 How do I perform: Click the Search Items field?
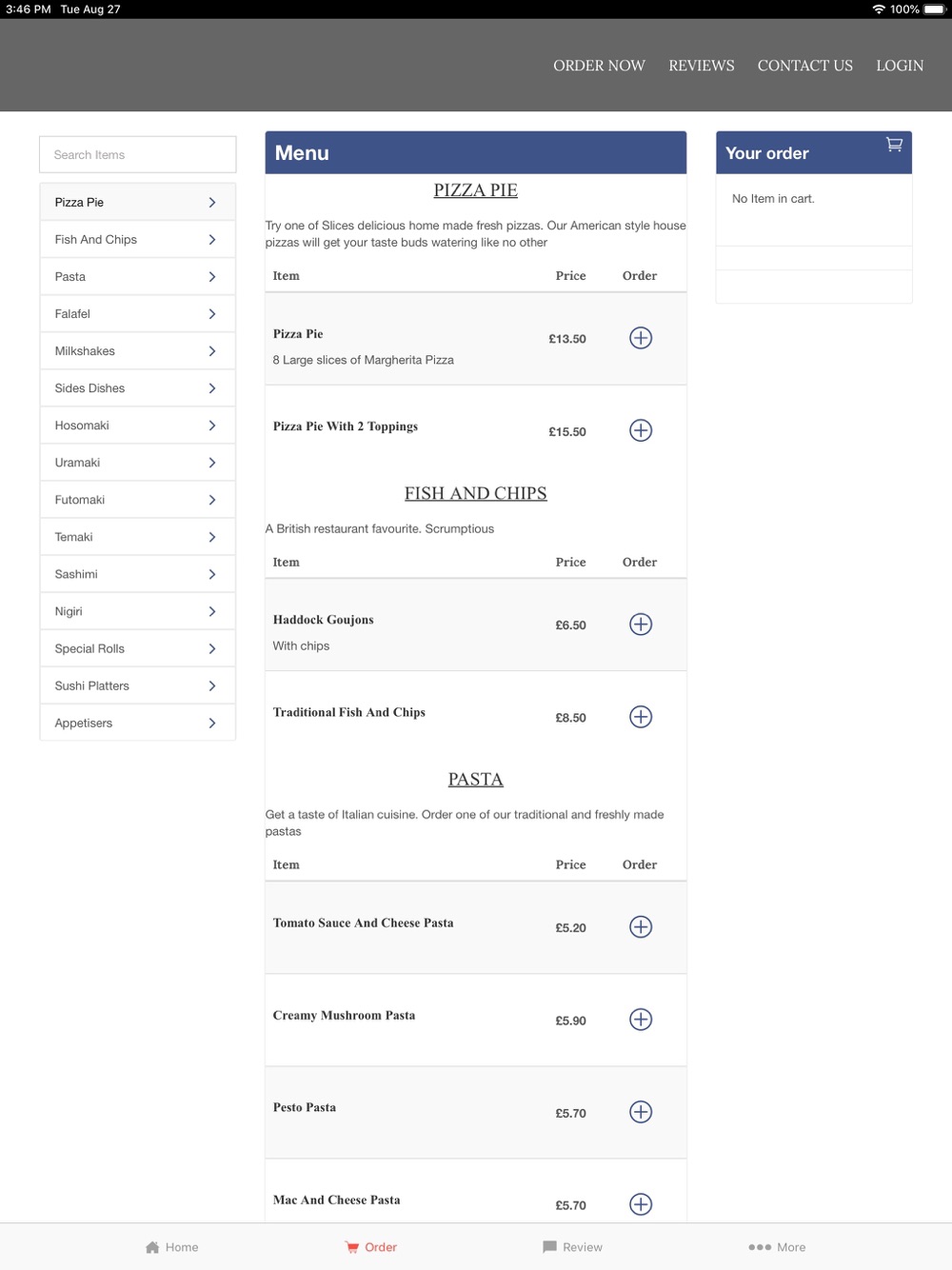tap(138, 154)
